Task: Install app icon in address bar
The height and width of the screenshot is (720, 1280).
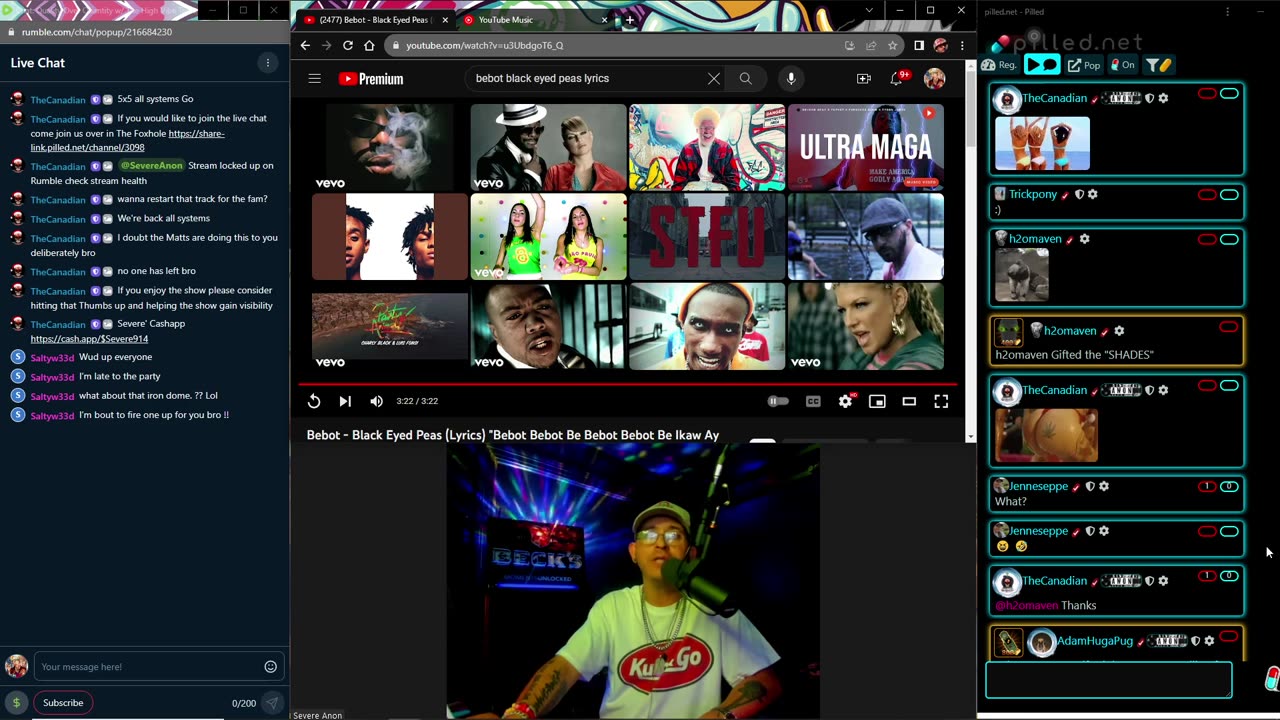Action: tap(849, 45)
